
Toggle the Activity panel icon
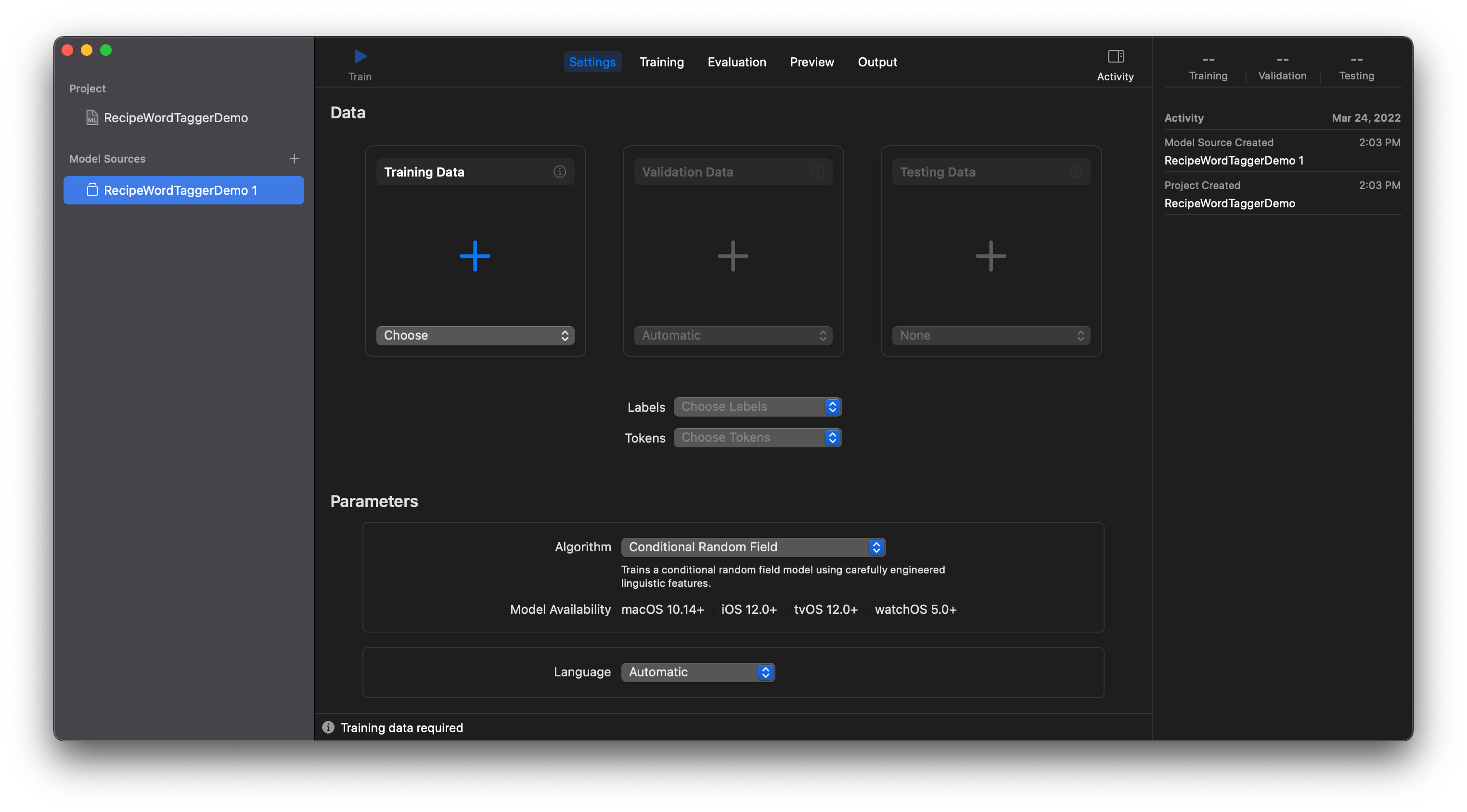pos(1116,56)
